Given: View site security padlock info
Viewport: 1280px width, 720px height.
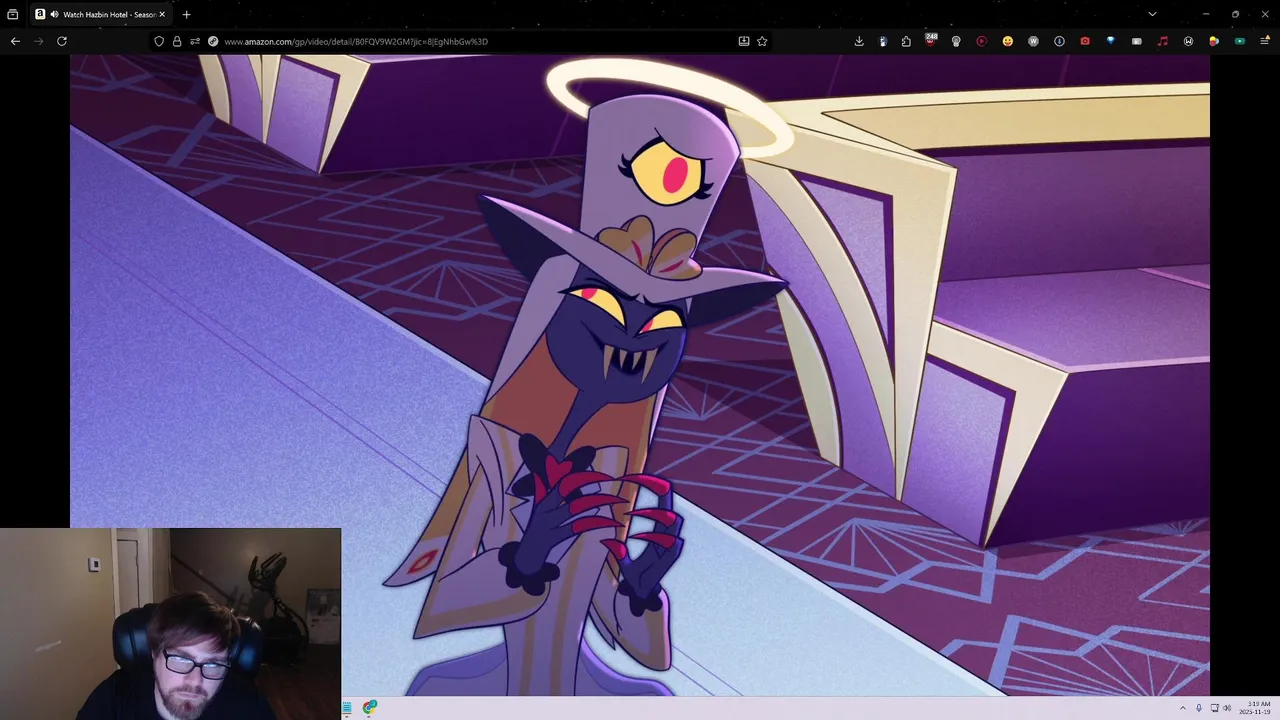Looking at the screenshot, I should 177,41.
